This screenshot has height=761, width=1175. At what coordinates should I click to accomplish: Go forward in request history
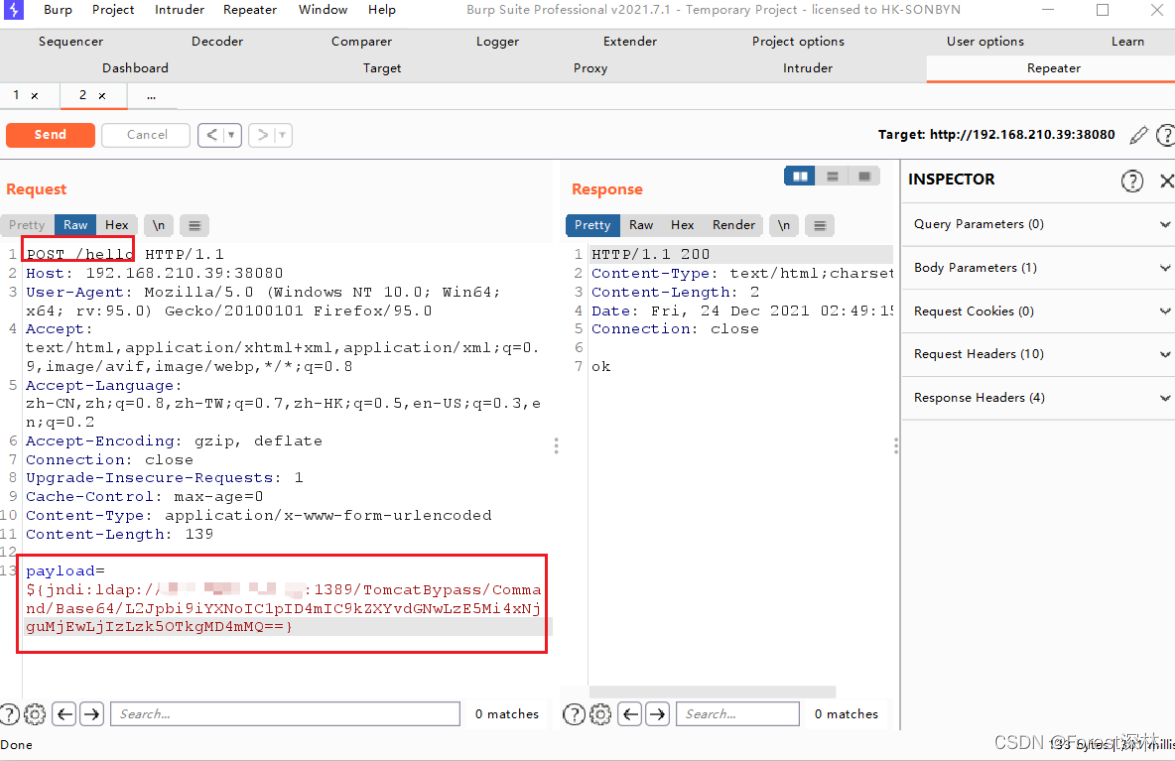click(262, 135)
